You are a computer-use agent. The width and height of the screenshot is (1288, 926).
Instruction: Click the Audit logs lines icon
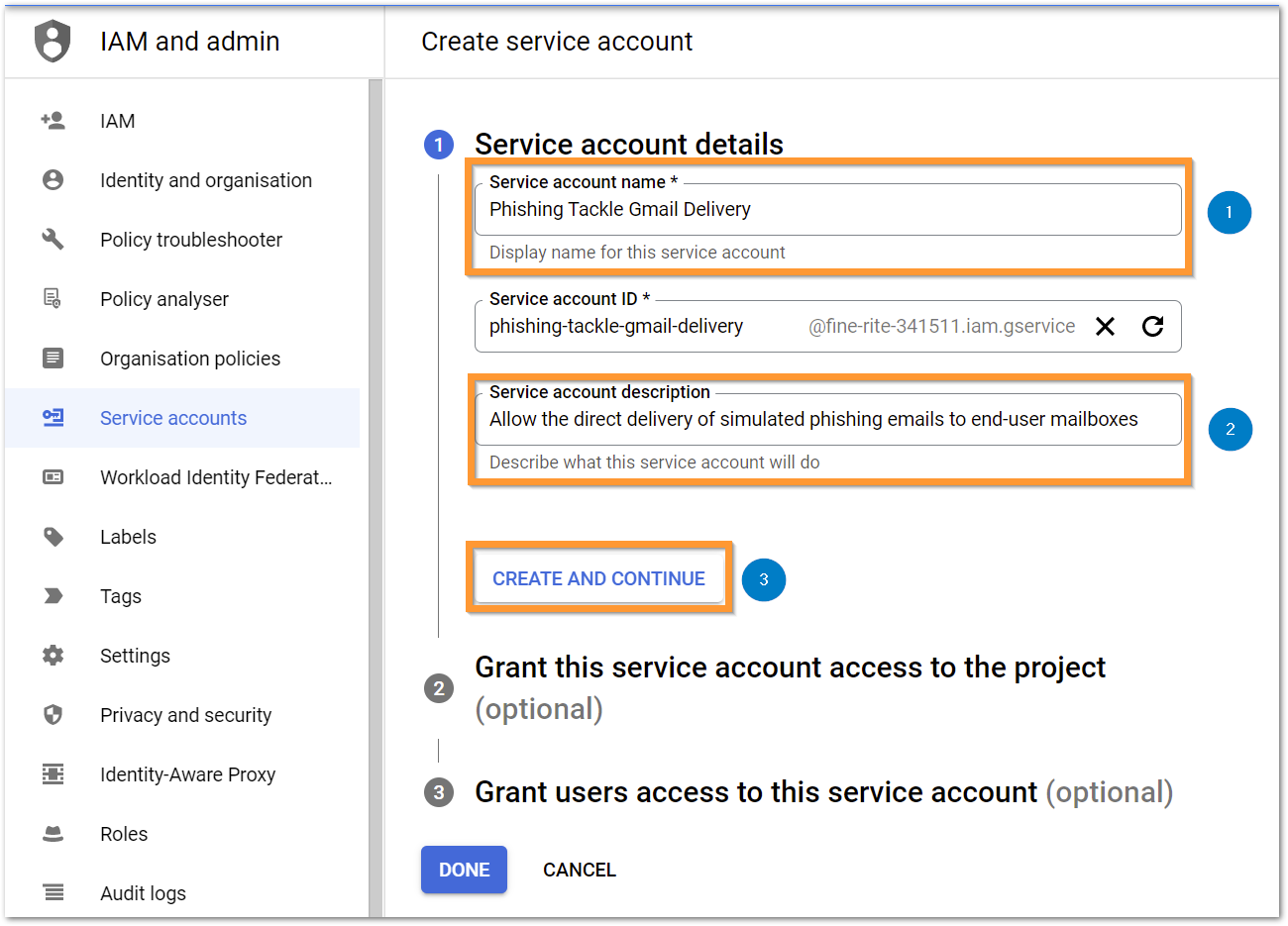coord(53,893)
